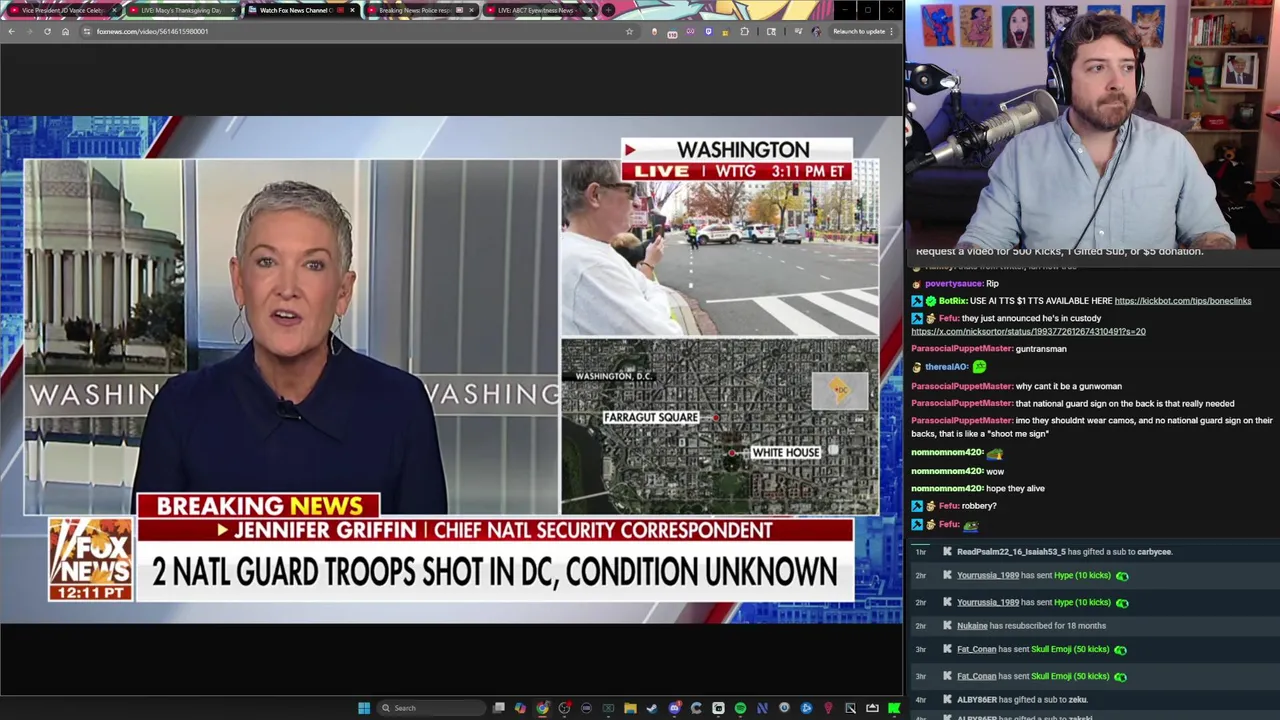Open the kickbot.com/tips/boneclinks link in chat

1182,301
